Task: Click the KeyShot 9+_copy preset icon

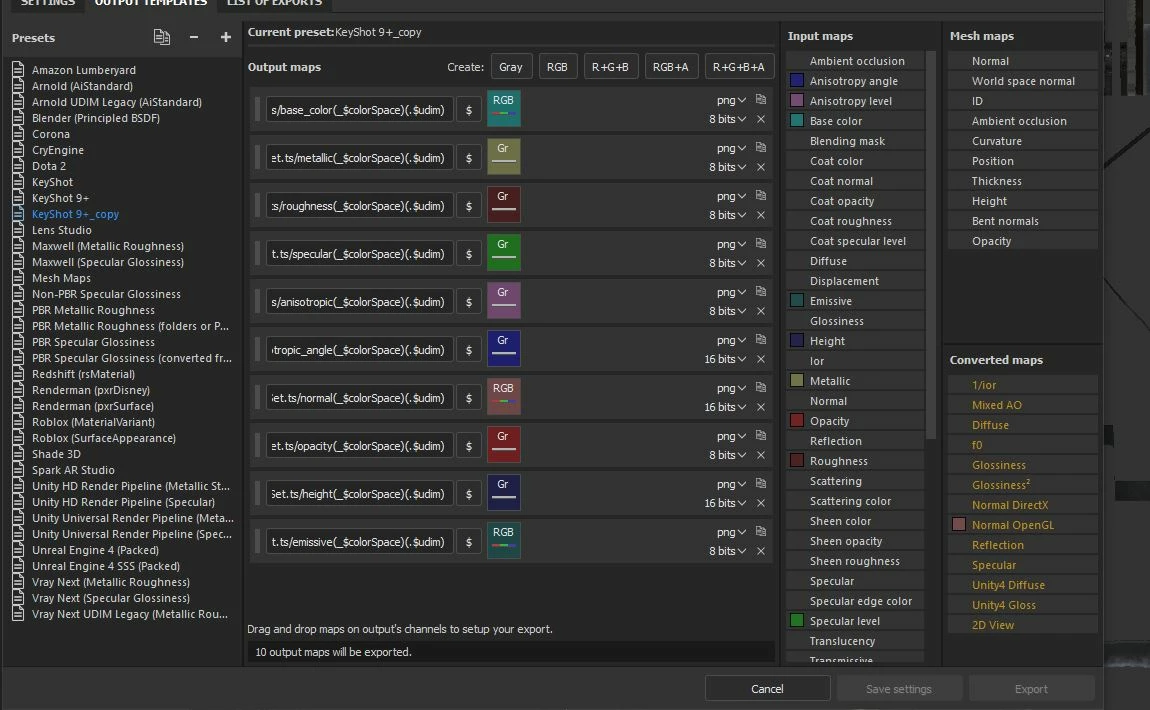Action: point(18,214)
